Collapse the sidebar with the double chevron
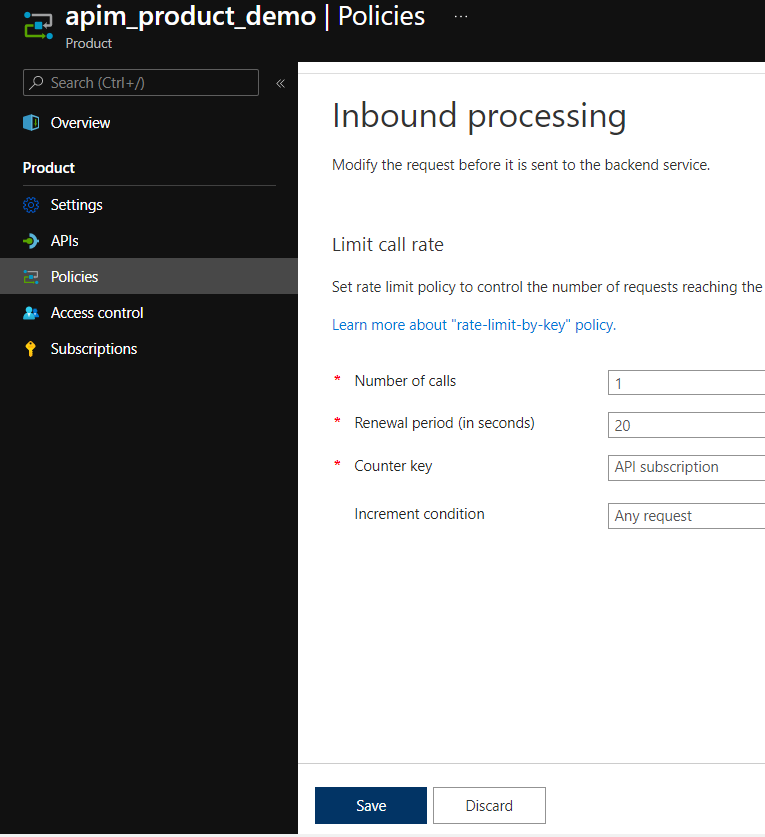765x837 pixels. (280, 83)
